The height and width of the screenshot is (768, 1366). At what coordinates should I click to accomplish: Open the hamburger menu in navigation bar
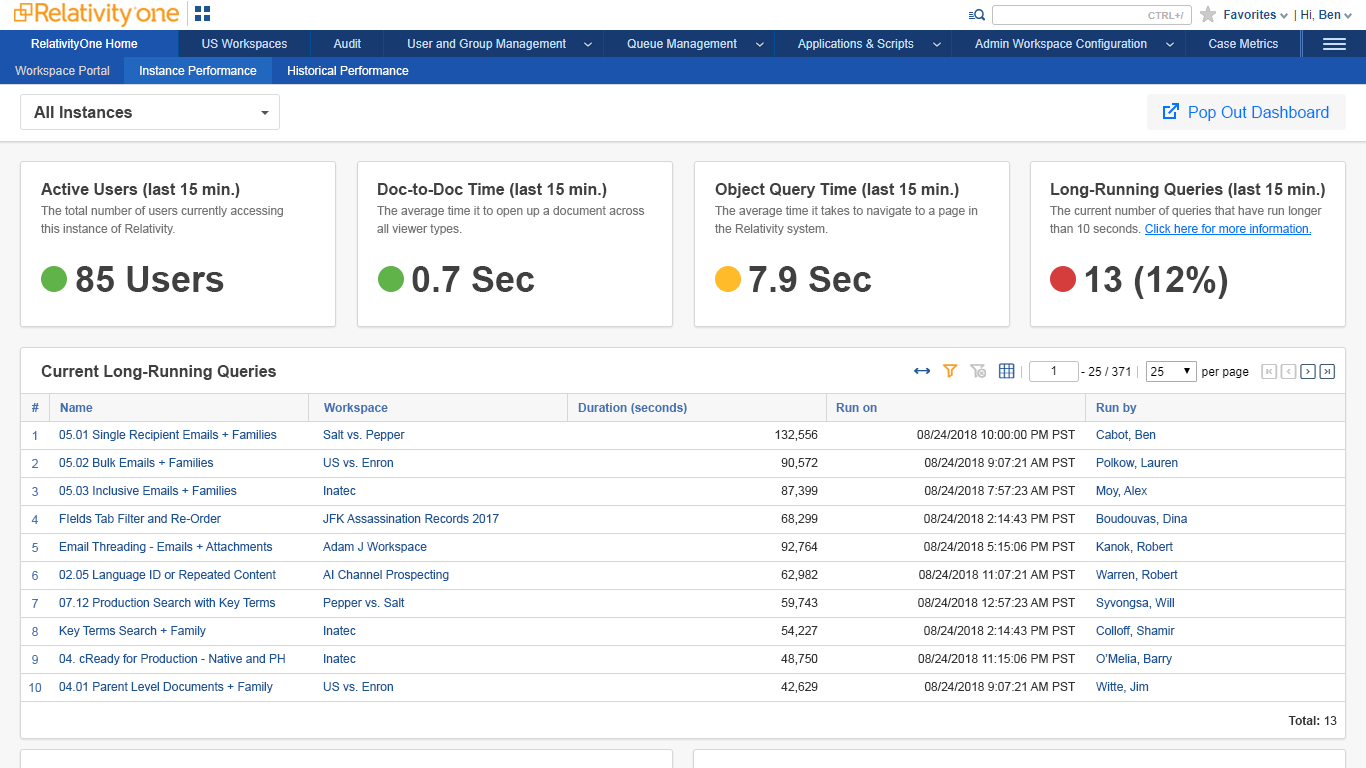tap(1334, 44)
